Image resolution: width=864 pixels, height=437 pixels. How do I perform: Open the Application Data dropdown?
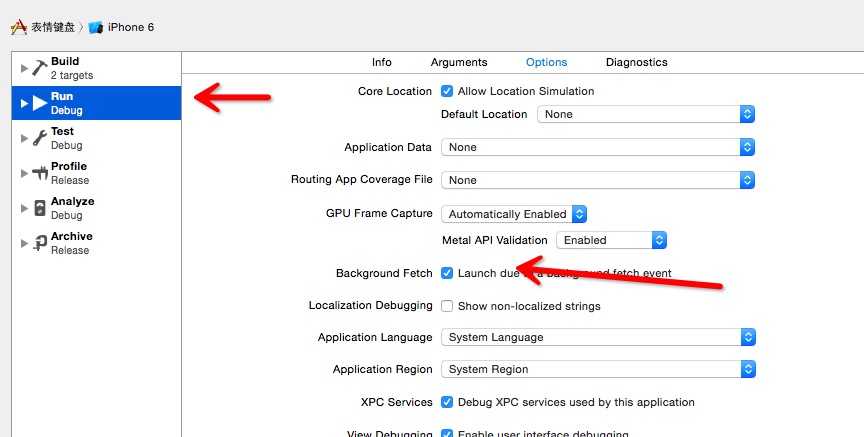pos(598,147)
